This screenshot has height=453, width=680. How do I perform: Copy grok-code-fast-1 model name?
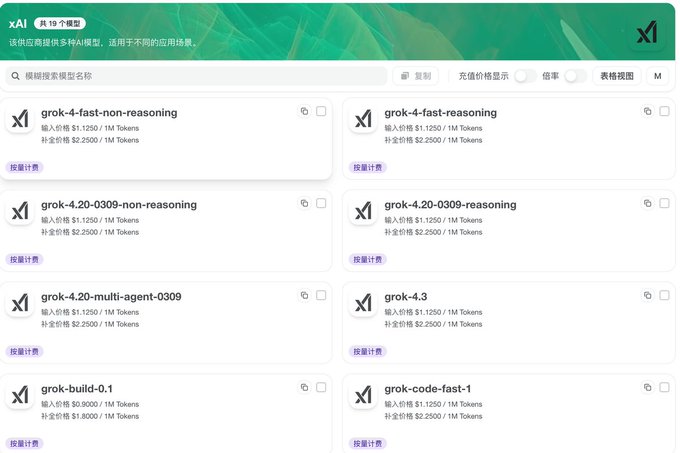pos(647,387)
